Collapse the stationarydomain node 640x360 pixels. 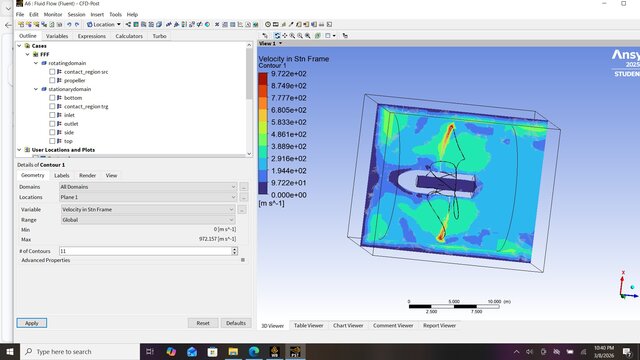click(x=36, y=89)
